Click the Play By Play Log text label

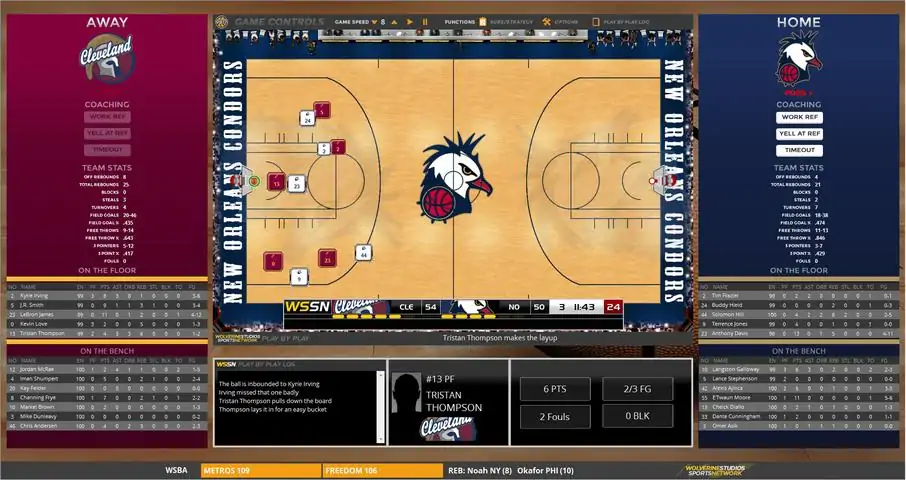626,22
